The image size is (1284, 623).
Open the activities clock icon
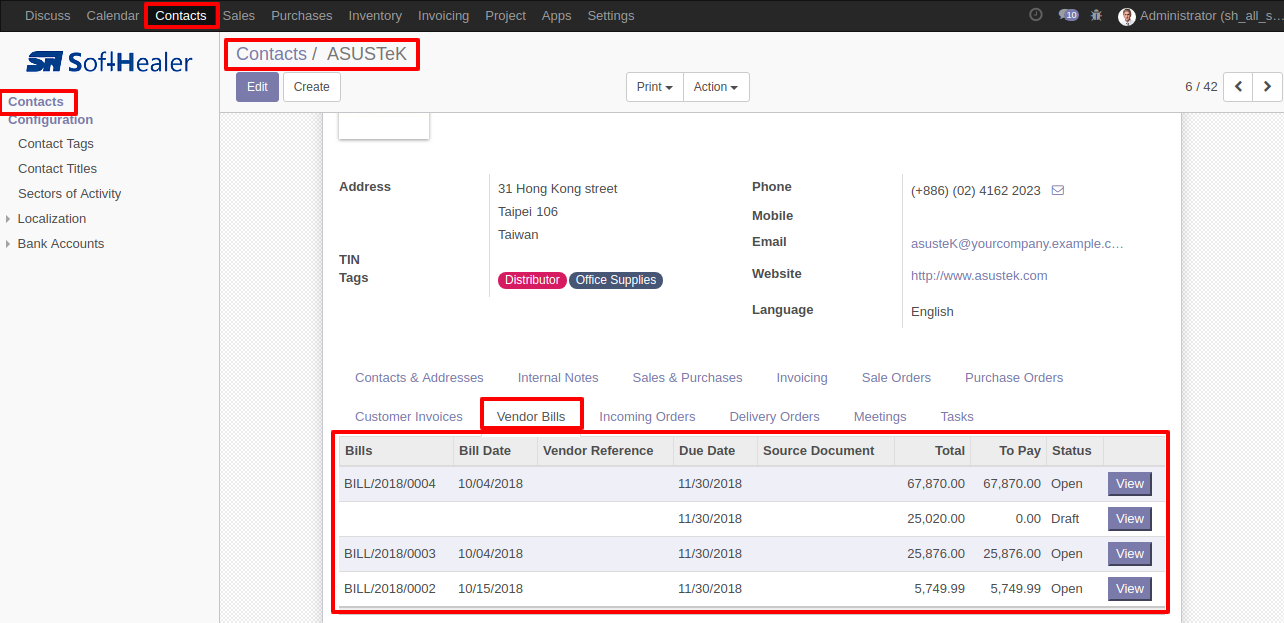1035,15
